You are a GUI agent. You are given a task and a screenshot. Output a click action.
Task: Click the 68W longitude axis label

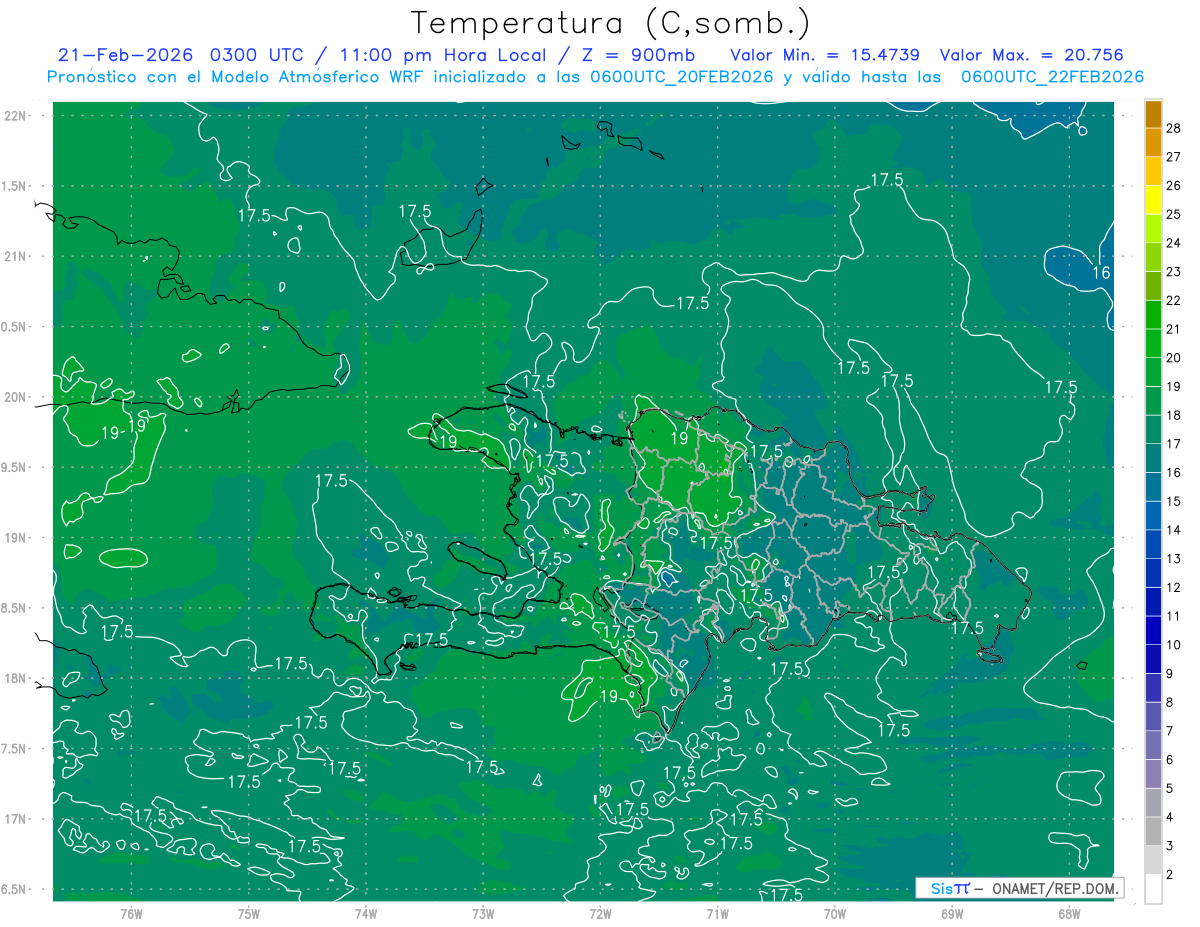click(x=1069, y=913)
